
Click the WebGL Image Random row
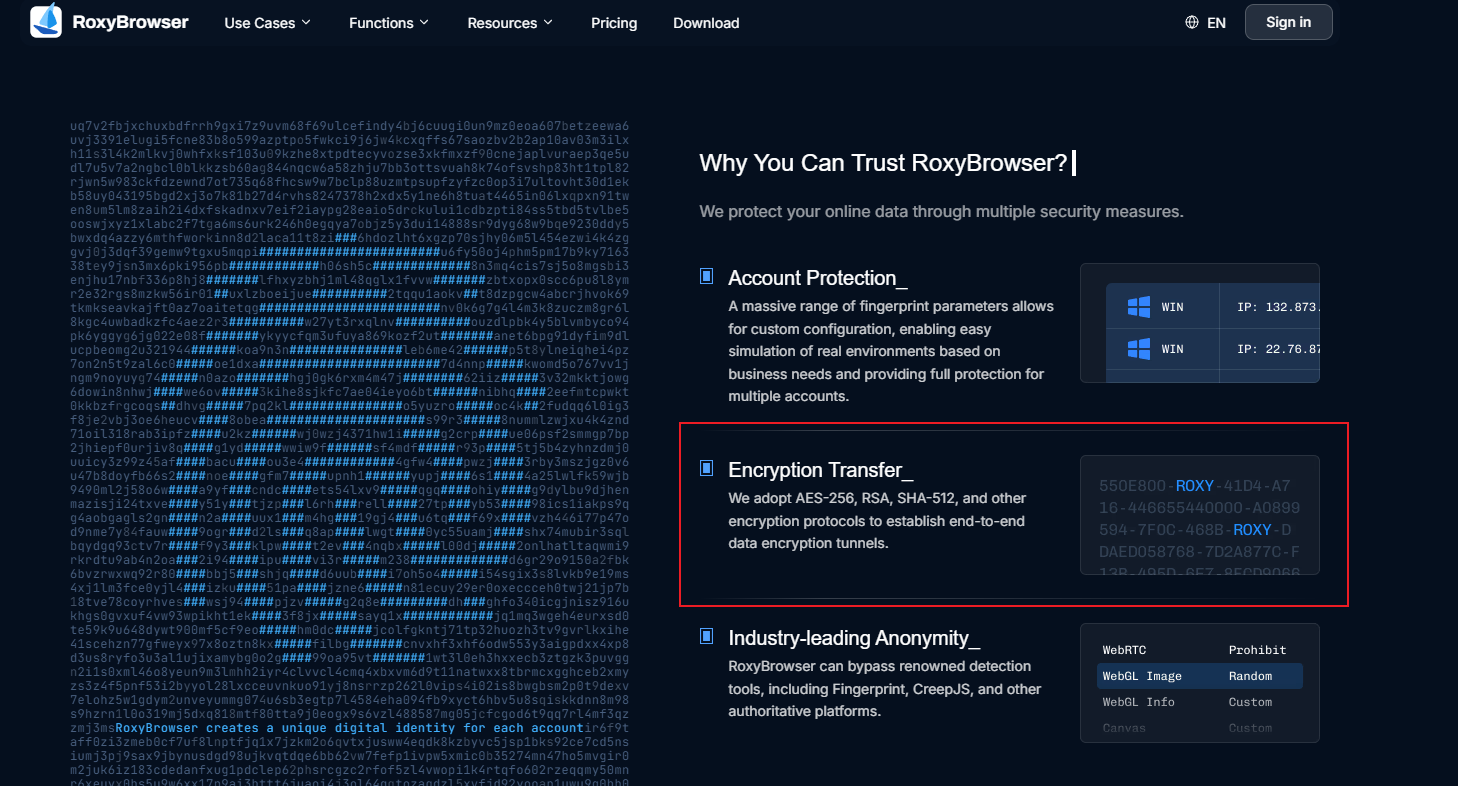[x=1199, y=676]
